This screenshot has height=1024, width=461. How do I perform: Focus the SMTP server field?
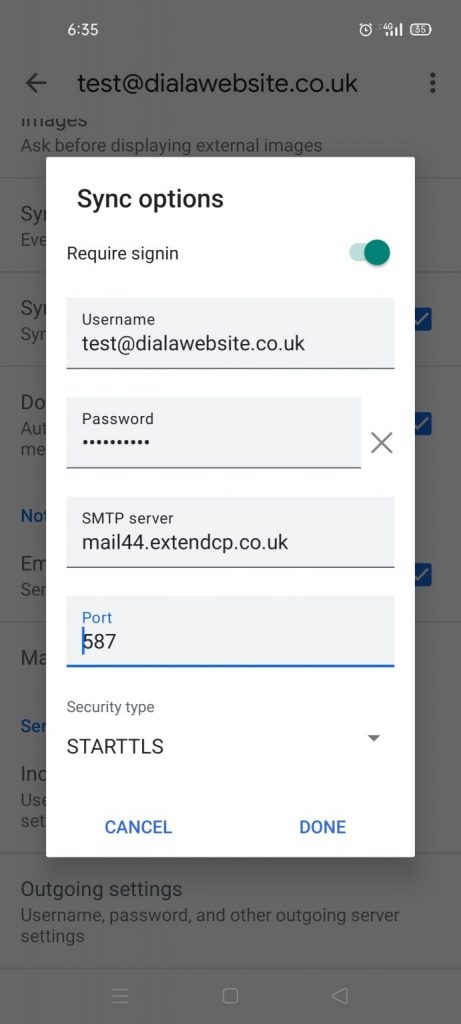pos(230,532)
